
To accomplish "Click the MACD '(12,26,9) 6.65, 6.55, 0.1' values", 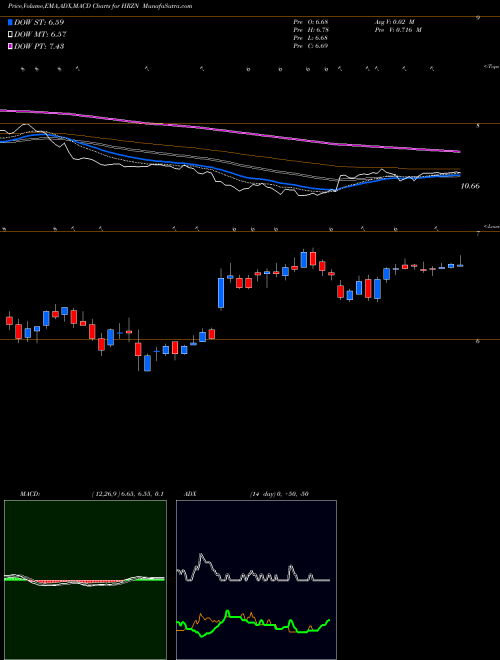I will (127, 494).
